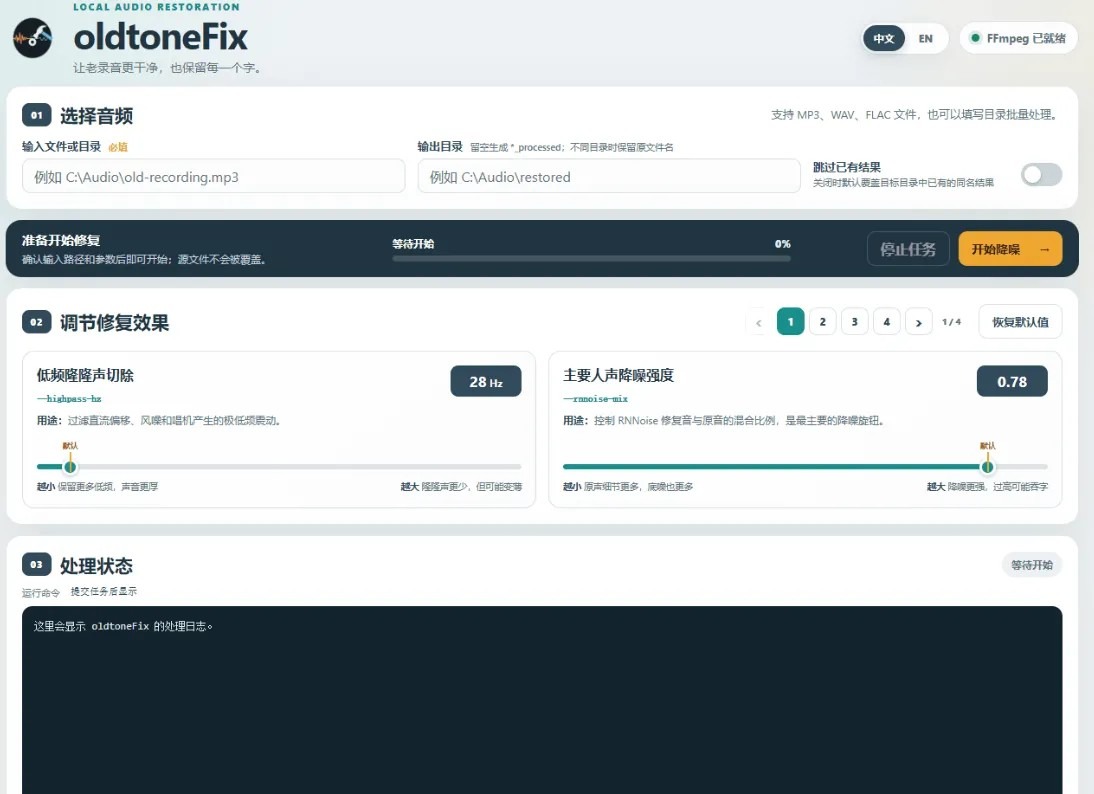
Task: Click the 准备开始修复 status title
Action: [61, 241]
